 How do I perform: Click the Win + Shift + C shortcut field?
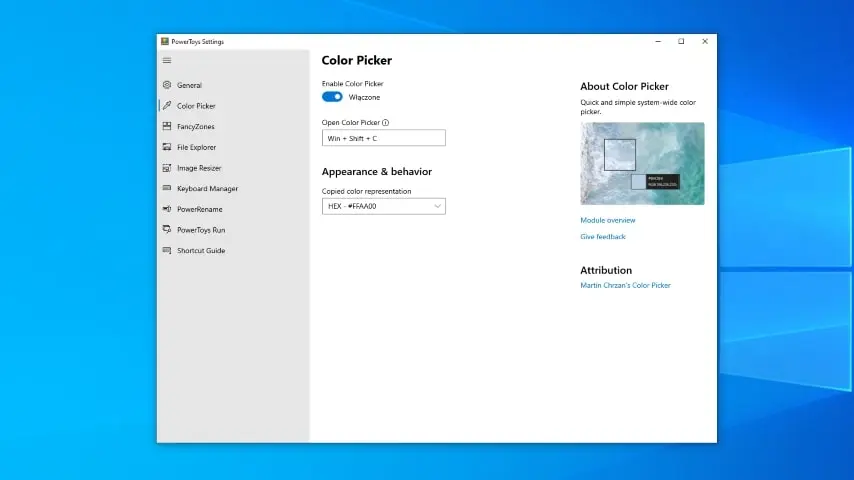click(383, 138)
